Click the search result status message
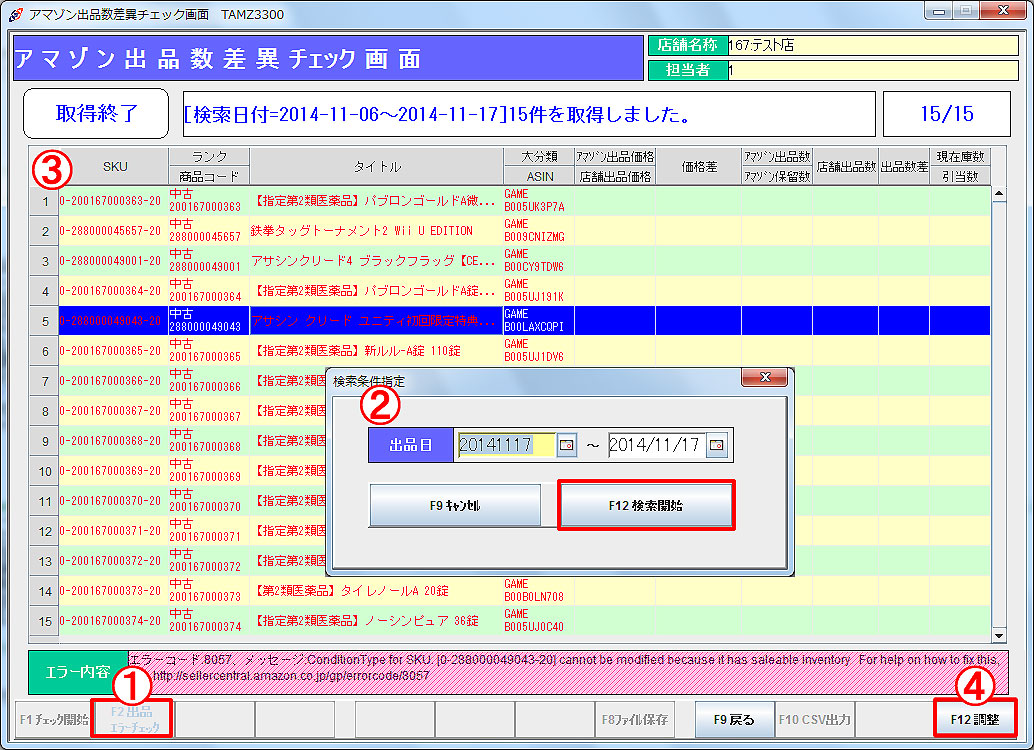 coord(529,113)
